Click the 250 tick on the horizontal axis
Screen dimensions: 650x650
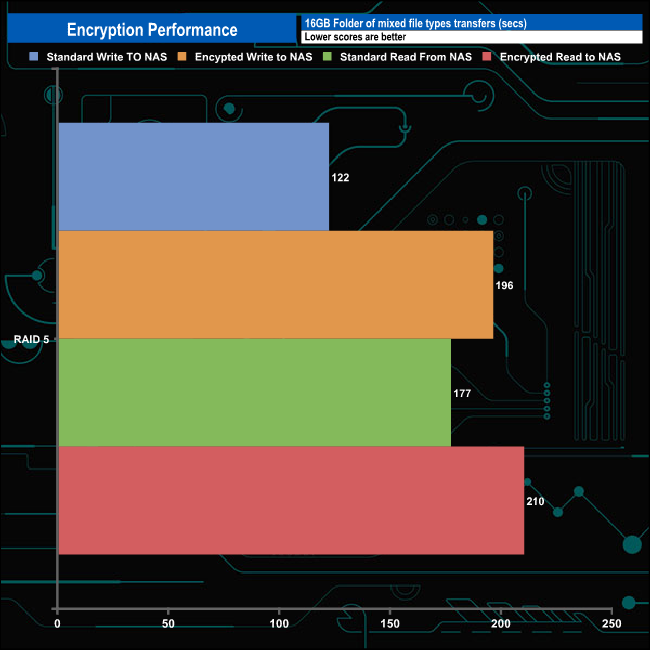(611, 624)
